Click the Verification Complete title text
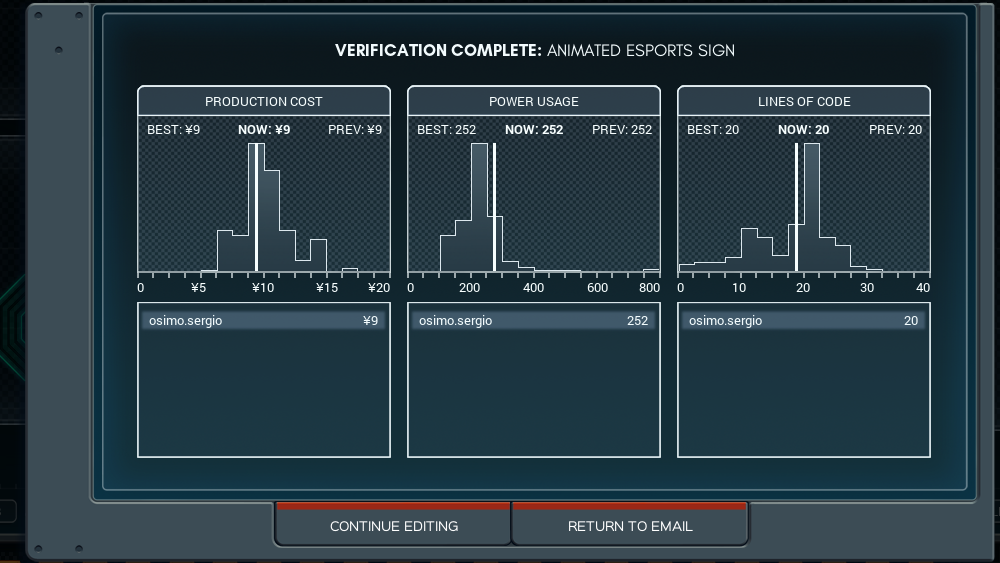1000x563 pixels. tap(534, 50)
